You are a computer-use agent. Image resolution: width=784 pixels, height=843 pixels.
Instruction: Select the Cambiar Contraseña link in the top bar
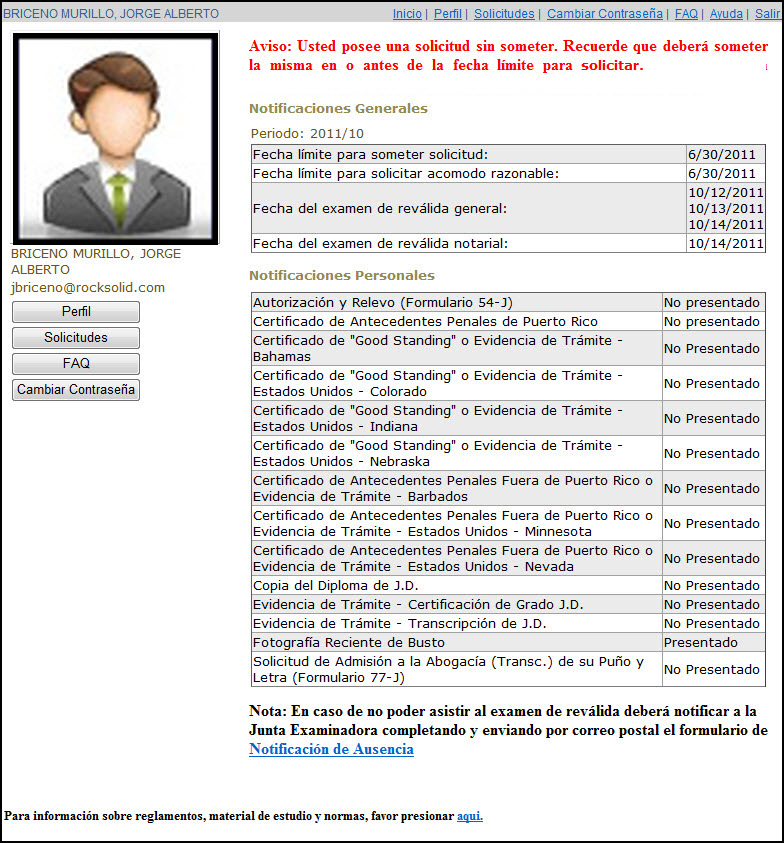pos(605,14)
